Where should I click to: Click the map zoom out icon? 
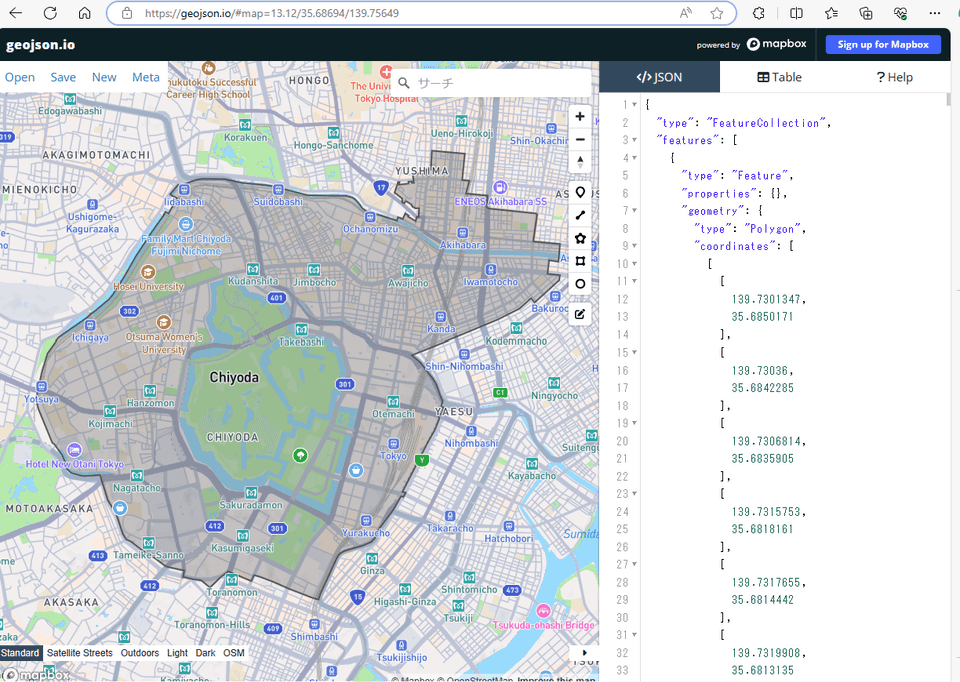580,139
